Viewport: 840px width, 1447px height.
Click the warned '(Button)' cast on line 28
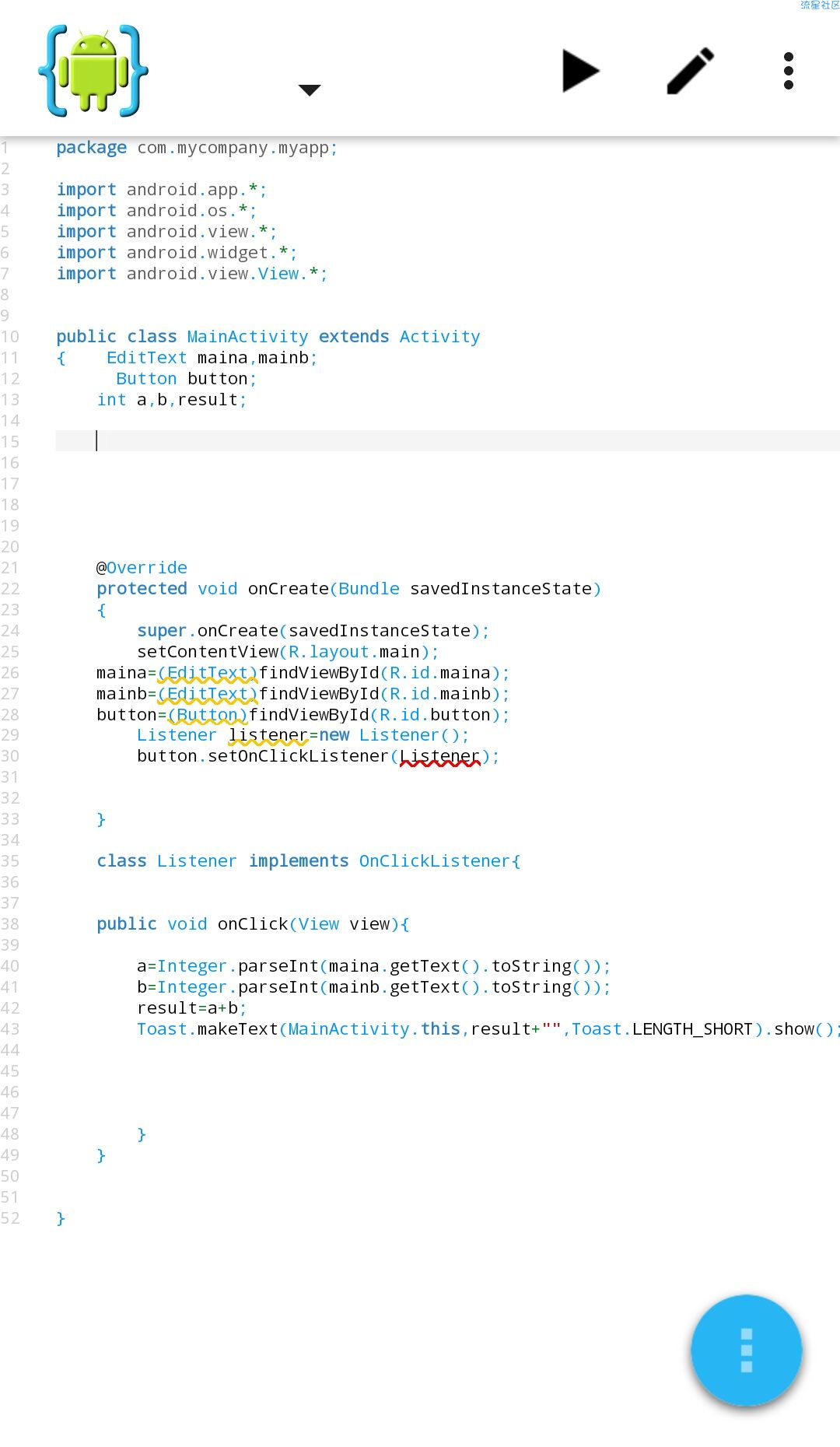coord(207,715)
